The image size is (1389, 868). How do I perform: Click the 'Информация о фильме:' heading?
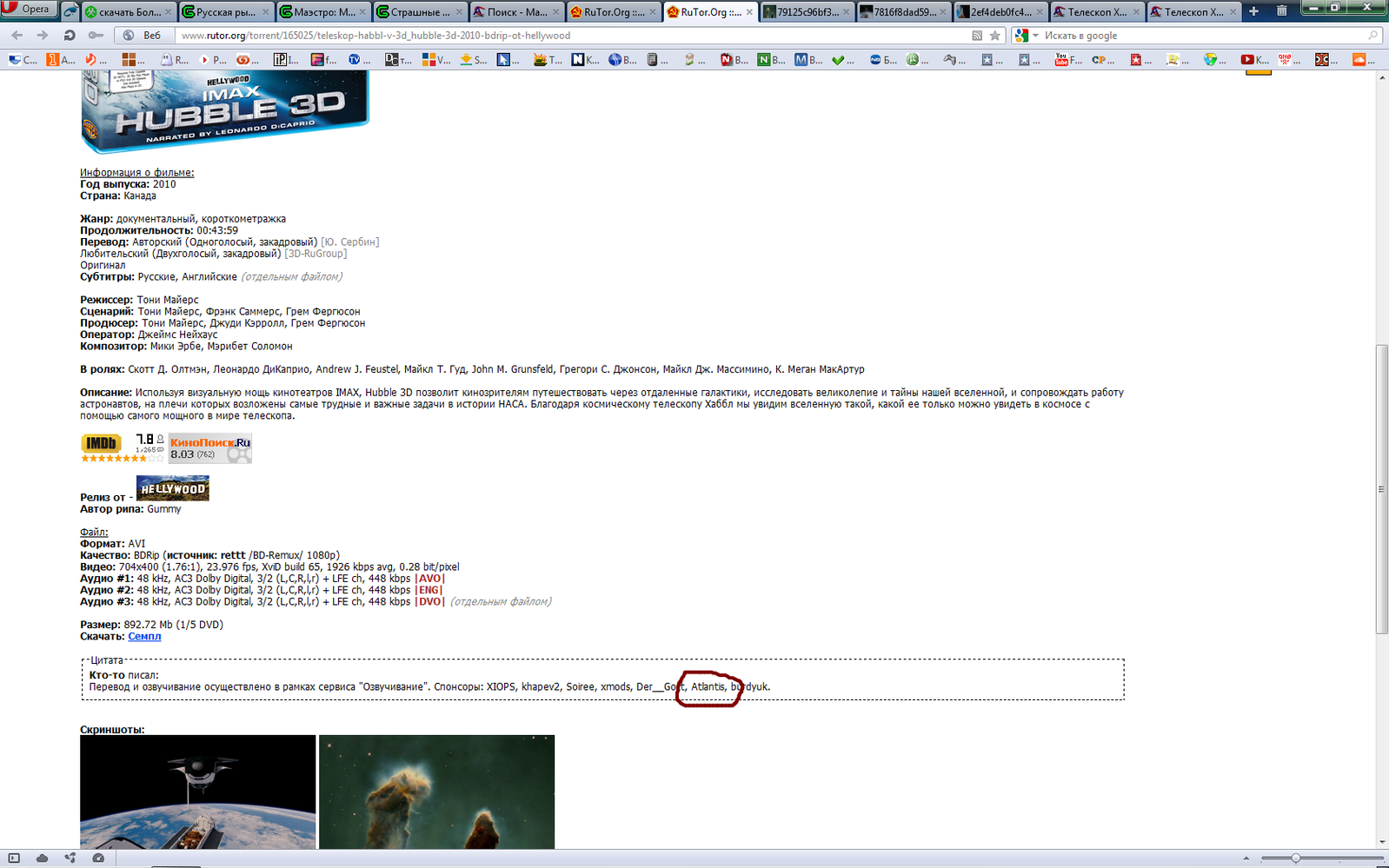(136, 172)
